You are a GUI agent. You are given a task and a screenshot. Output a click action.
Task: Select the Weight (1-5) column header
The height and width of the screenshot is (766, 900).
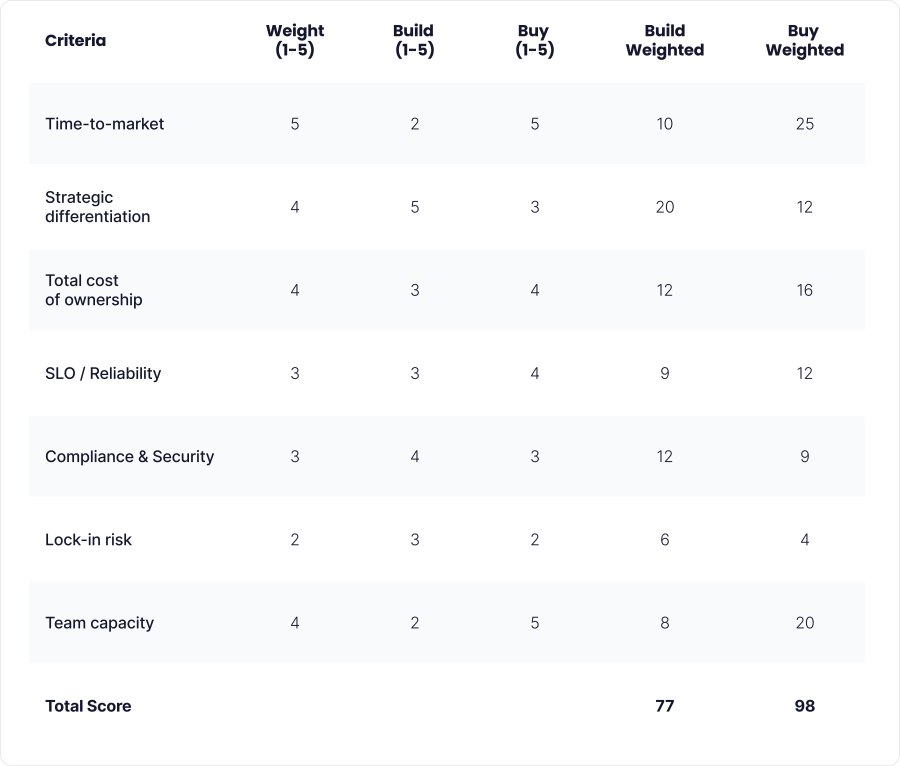[295, 41]
